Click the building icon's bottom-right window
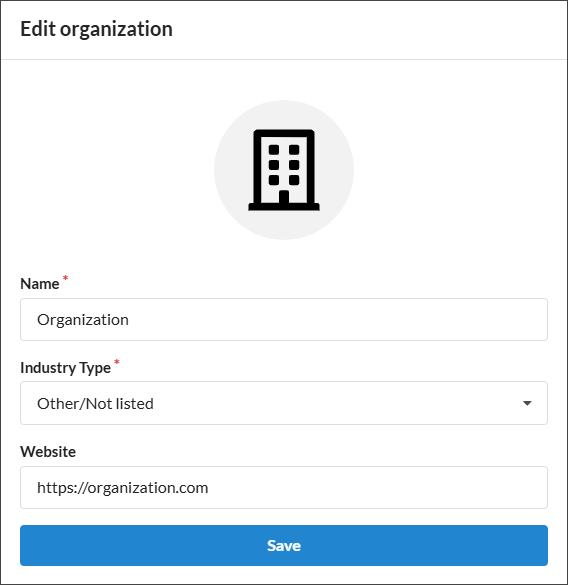 click(294, 180)
